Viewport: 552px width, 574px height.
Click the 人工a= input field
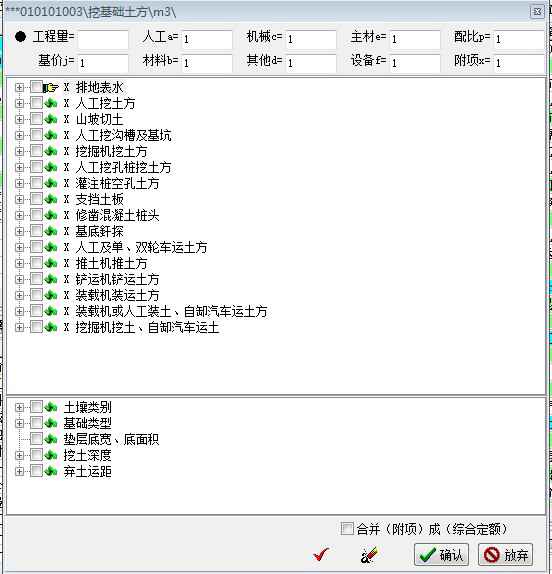207,39
